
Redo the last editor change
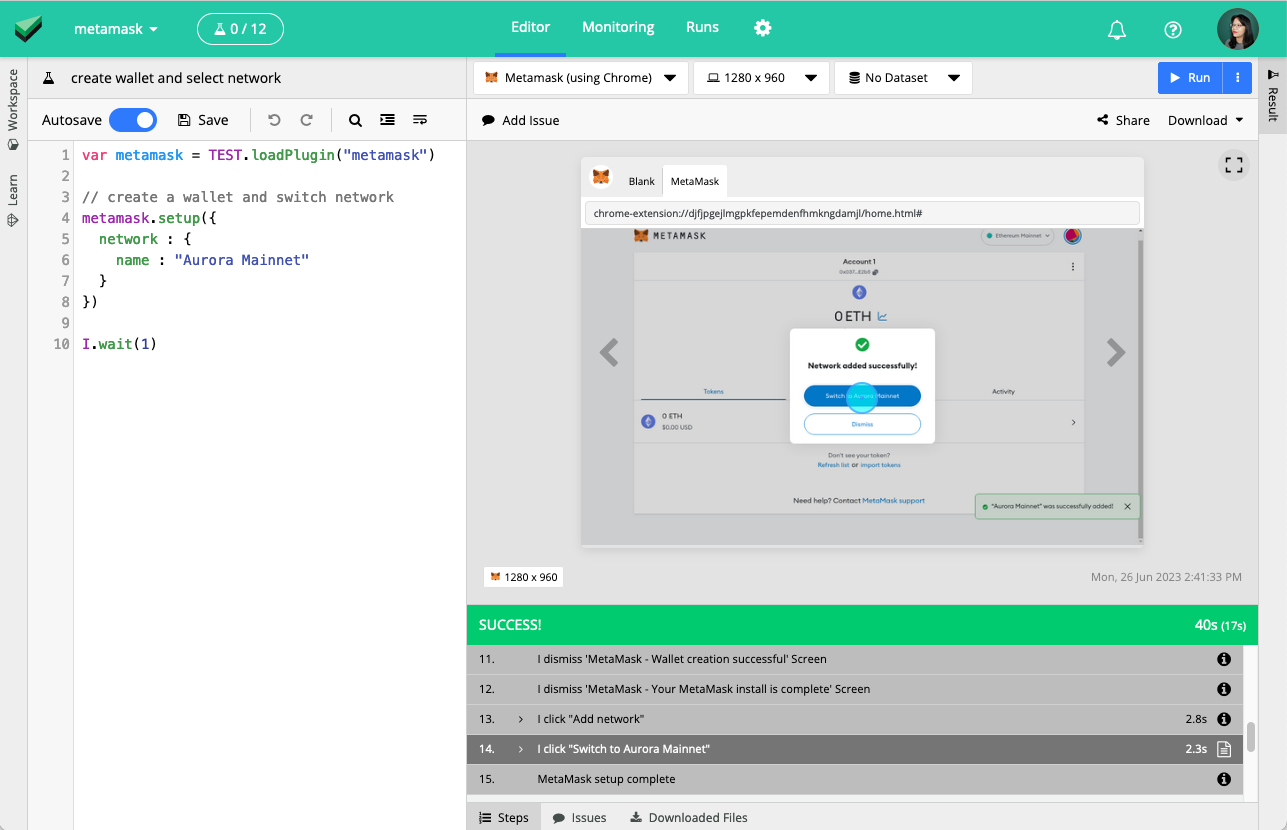pos(307,120)
